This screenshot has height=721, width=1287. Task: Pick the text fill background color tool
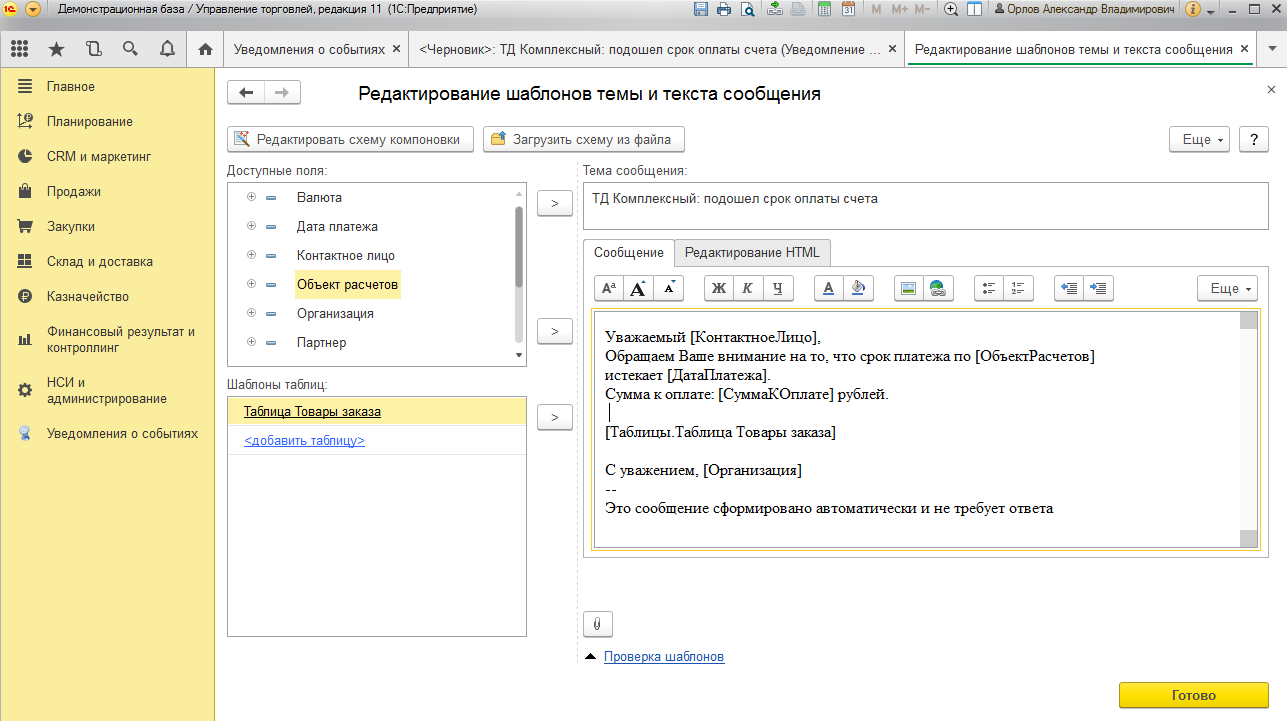(x=857, y=288)
